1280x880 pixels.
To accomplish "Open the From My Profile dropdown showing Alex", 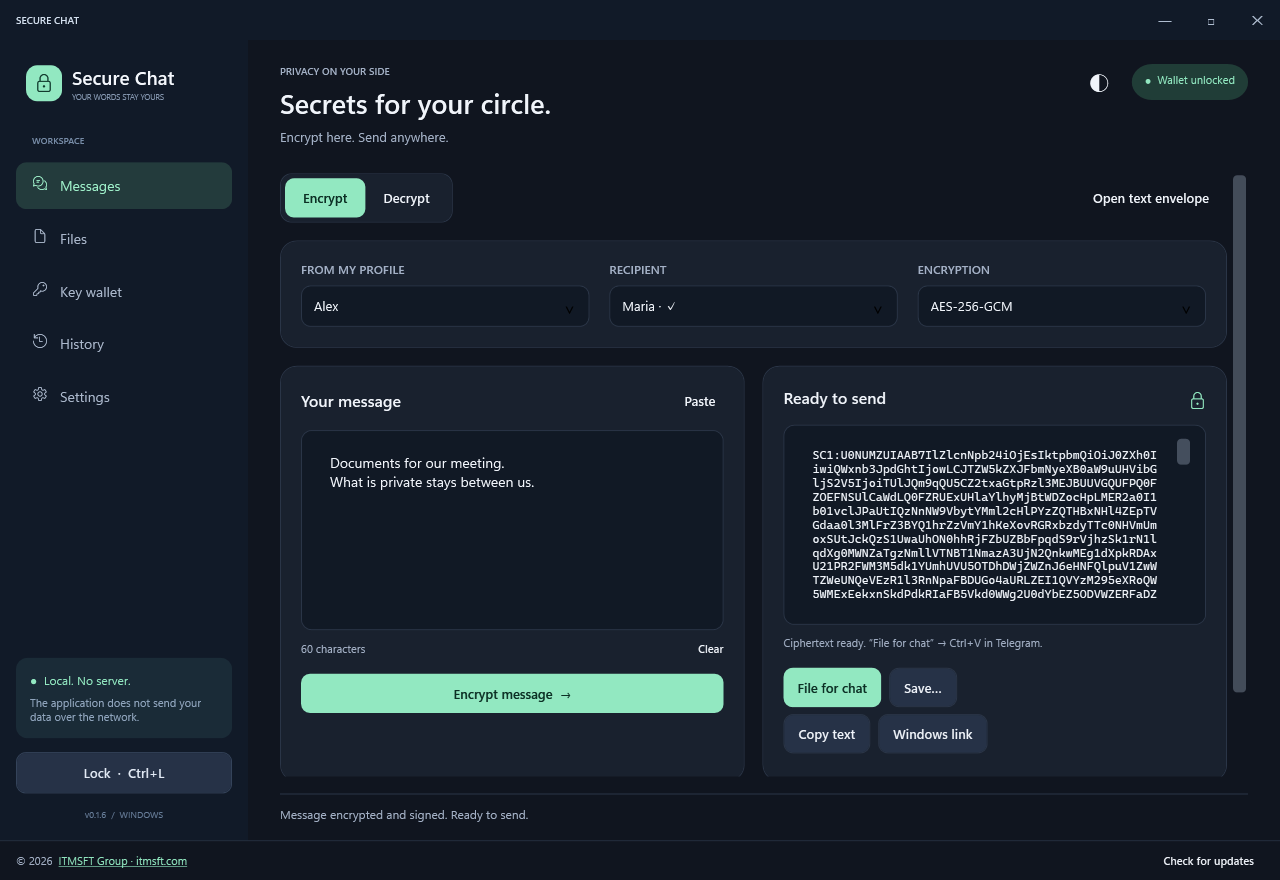I will point(444,307).
